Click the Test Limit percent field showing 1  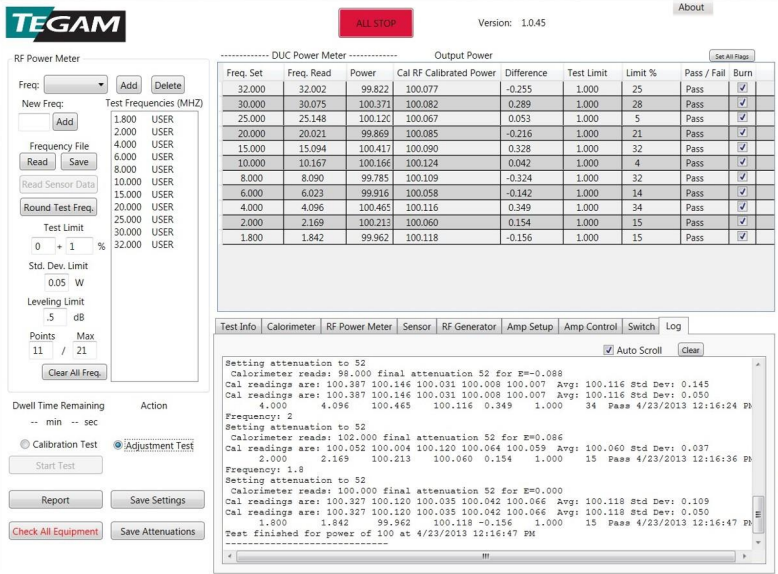79,246
